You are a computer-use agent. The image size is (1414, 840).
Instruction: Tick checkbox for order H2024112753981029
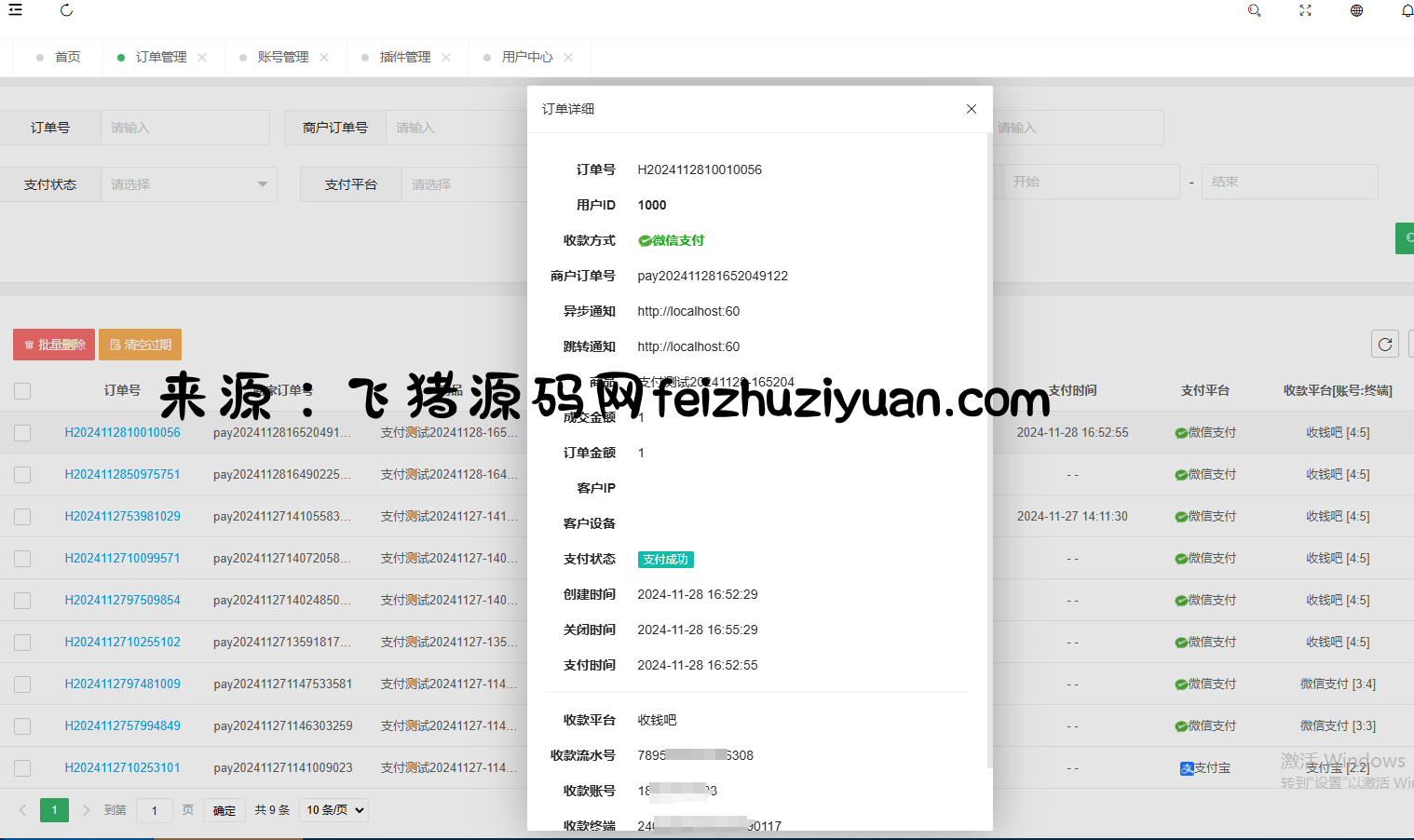(22, 517)
